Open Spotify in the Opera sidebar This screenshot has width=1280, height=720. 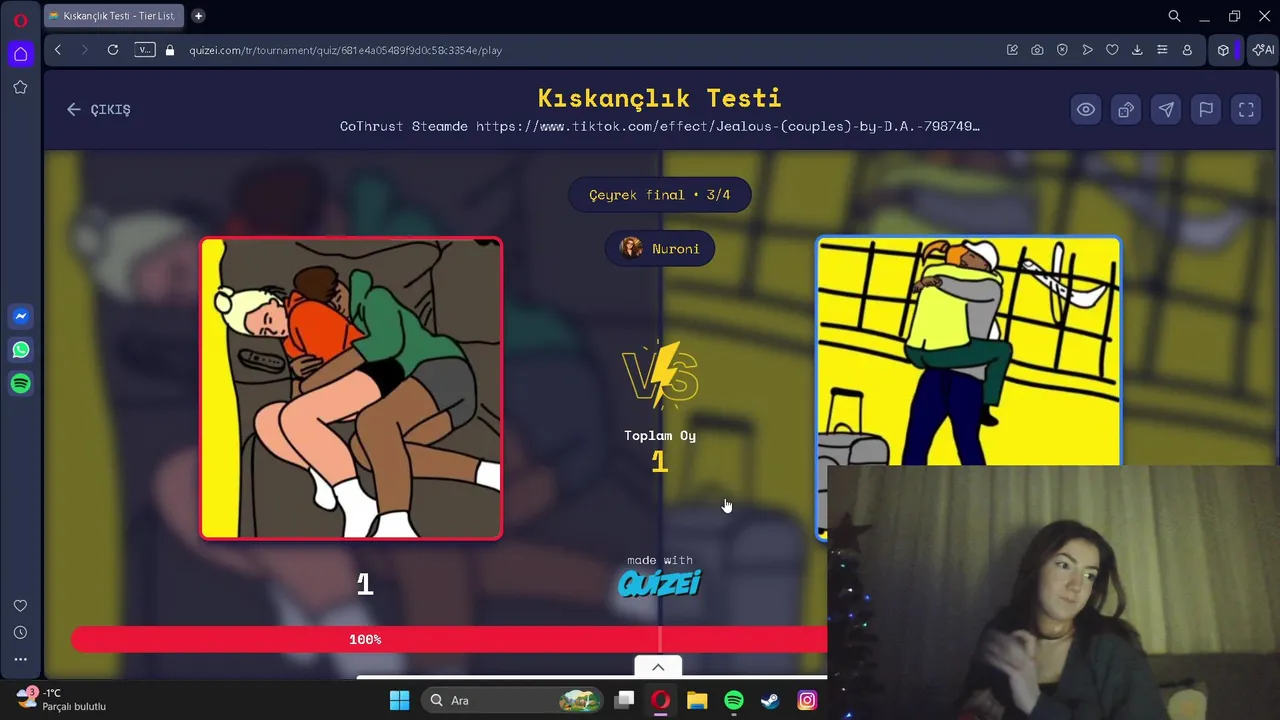click(x=20, y=384)
